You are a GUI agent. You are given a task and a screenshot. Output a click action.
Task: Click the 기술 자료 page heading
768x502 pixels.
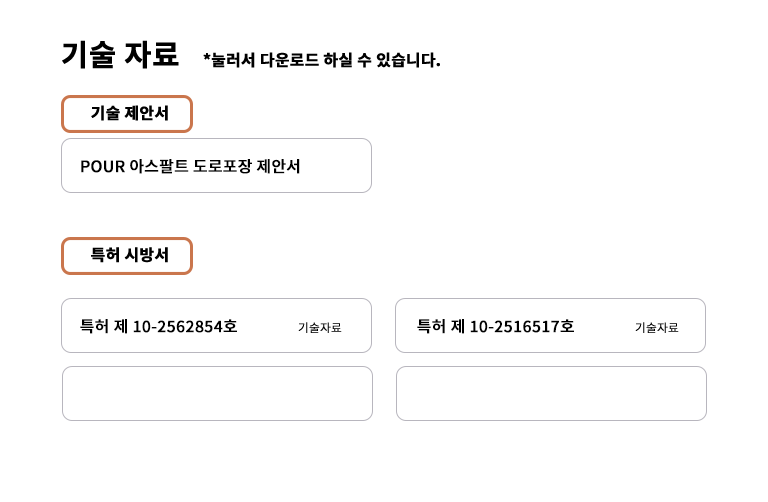click(120, 54)
